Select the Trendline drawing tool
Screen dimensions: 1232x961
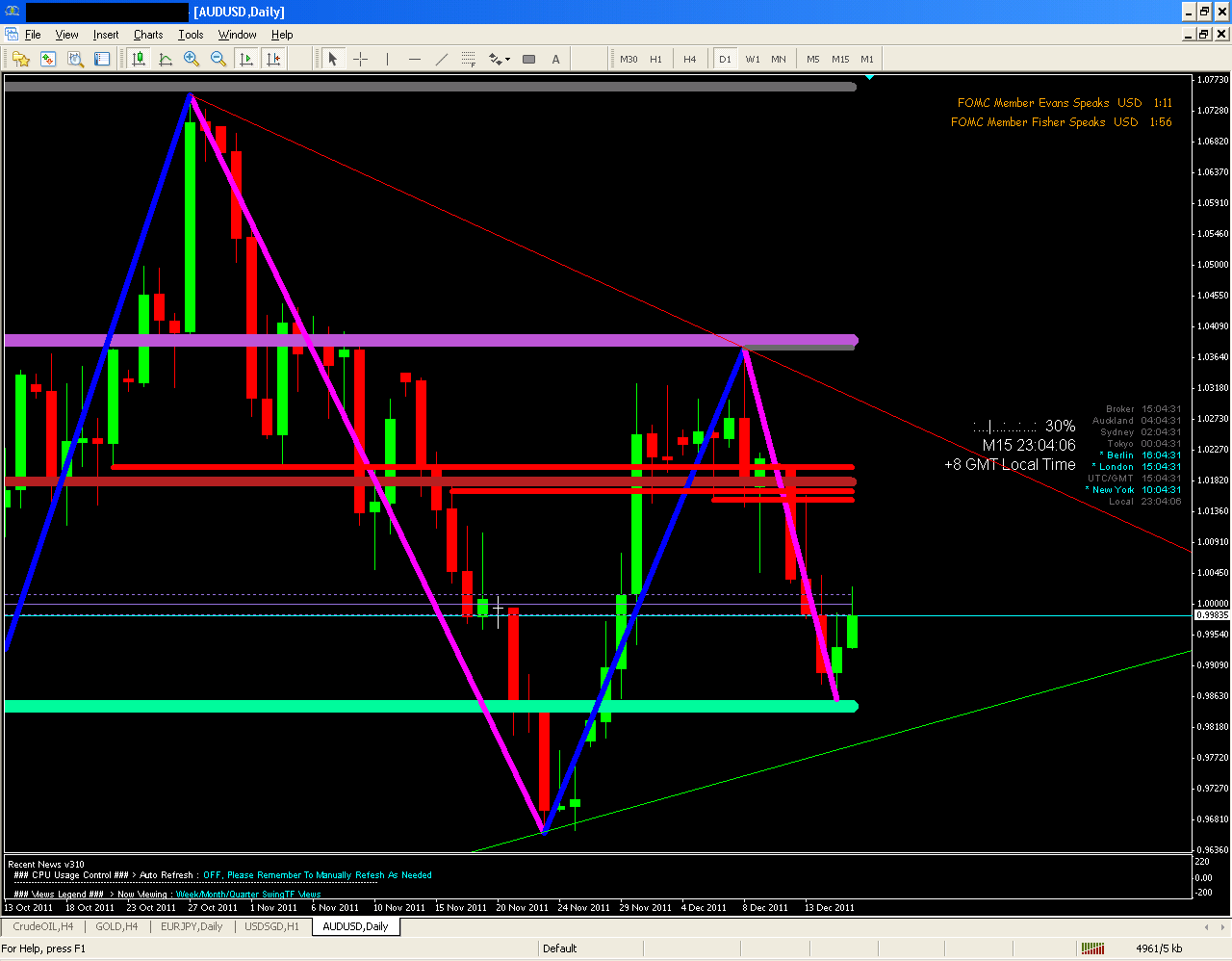(442, 59)
